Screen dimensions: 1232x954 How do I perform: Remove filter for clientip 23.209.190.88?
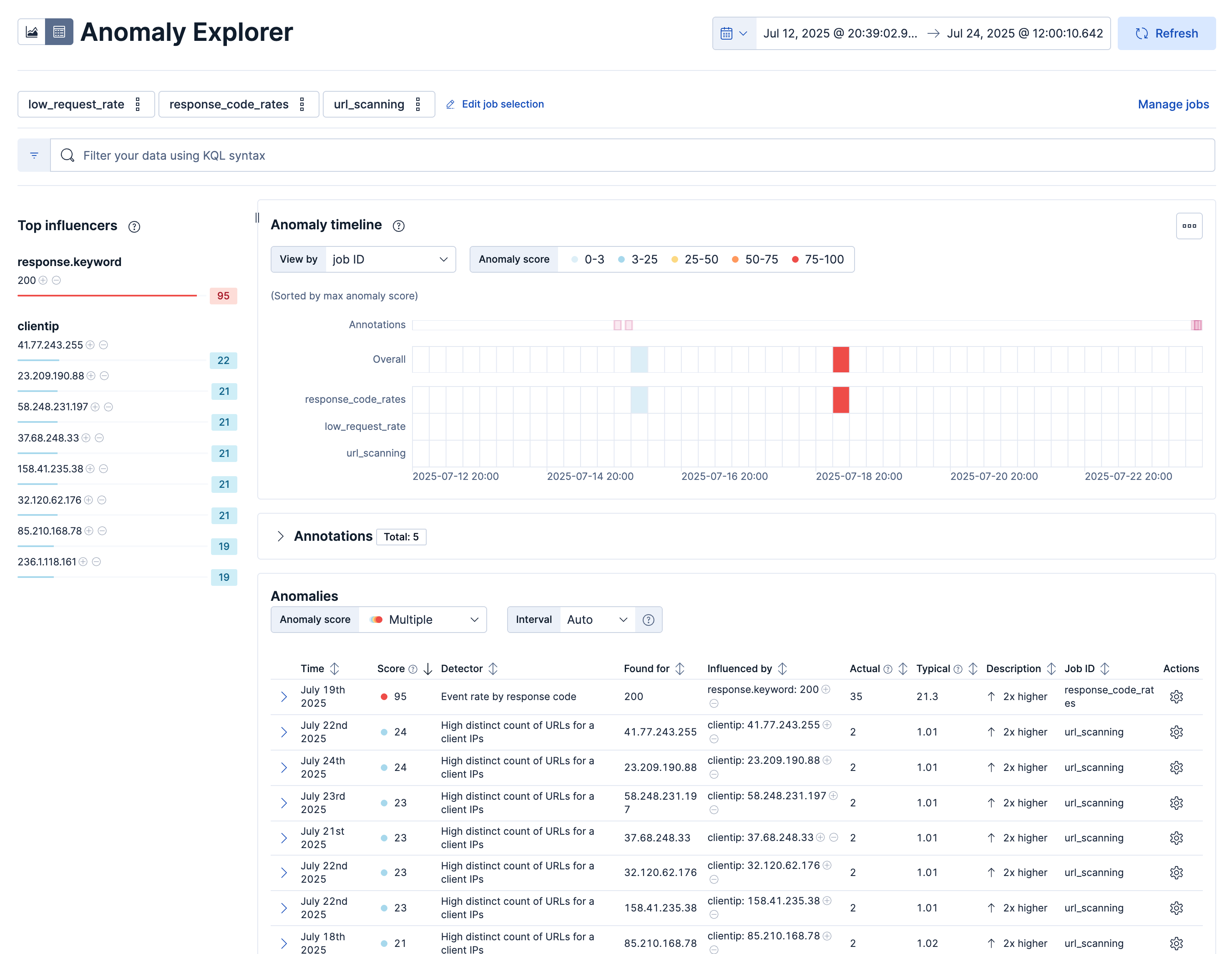pos(105,376)
